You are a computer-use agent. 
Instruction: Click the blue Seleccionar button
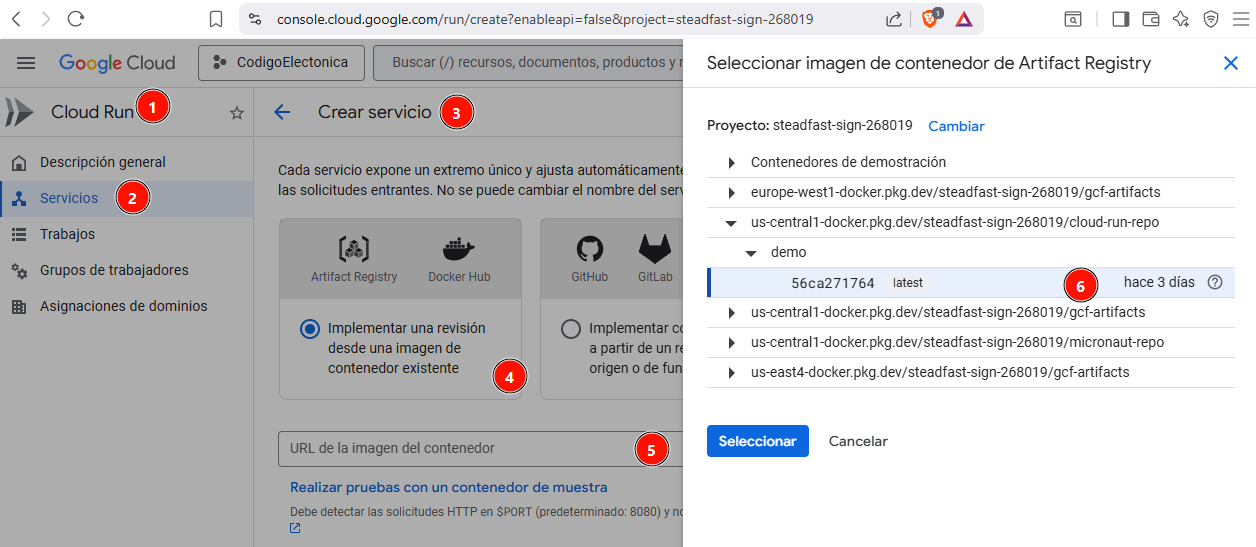pyautogui.click(x=757, y=441)
